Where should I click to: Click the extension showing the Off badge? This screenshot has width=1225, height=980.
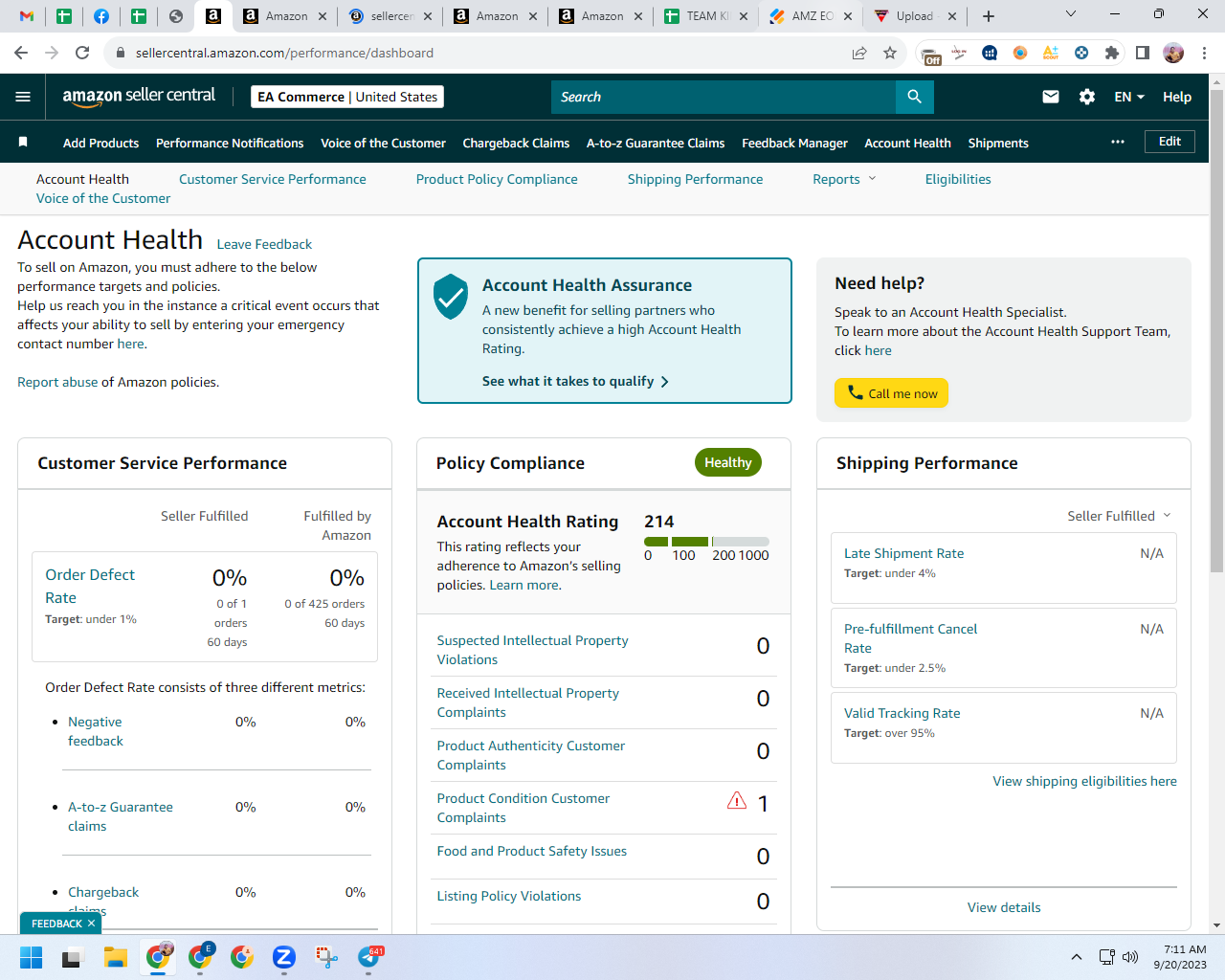pos(930,54)
